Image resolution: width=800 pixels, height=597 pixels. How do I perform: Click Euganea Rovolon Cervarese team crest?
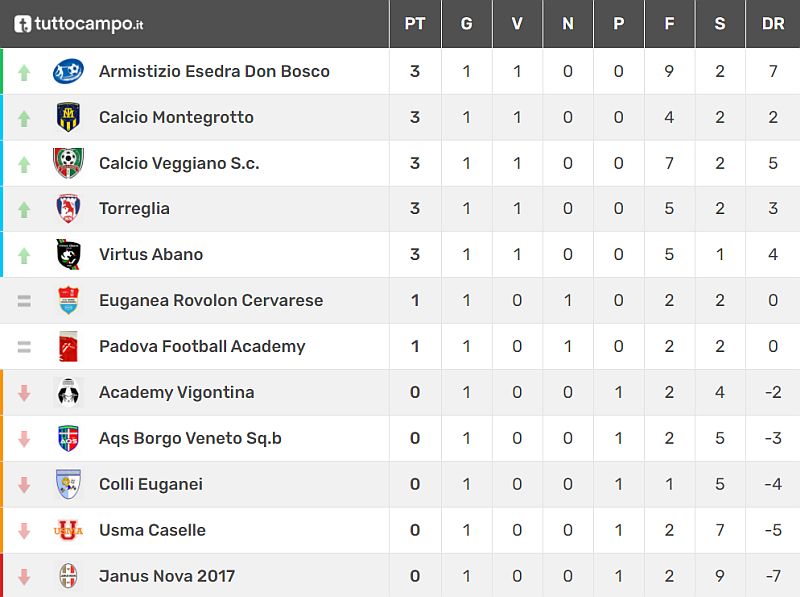click(68, 301)
